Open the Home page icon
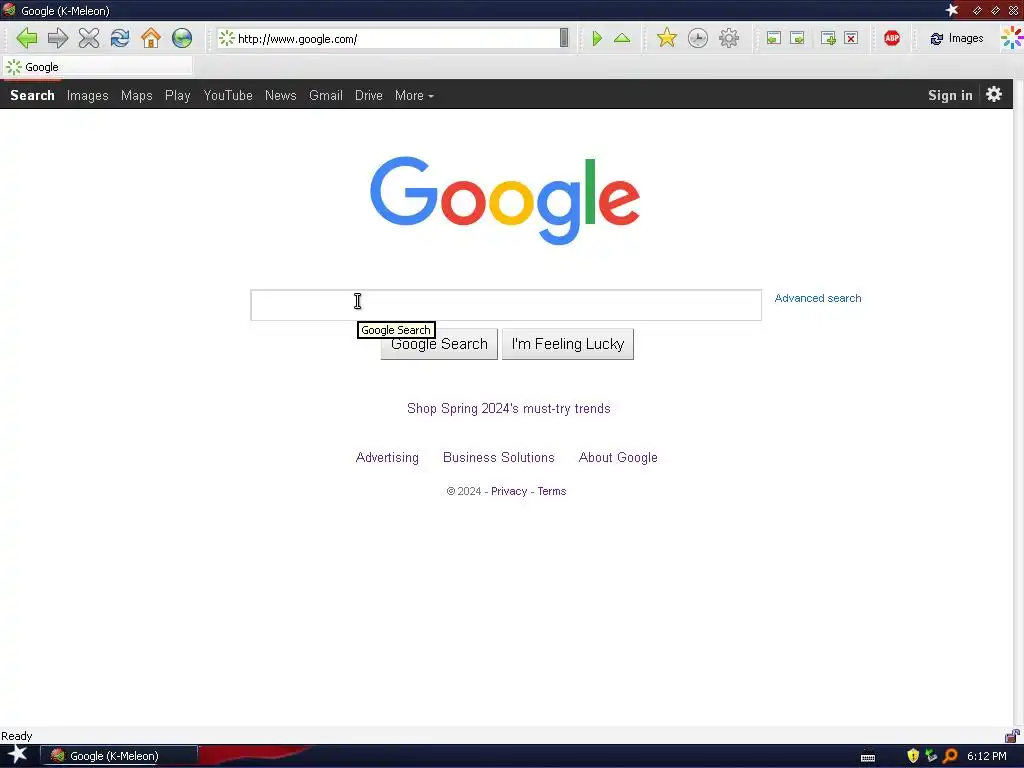Screen dimensions: 1024x768 [151, 38]
